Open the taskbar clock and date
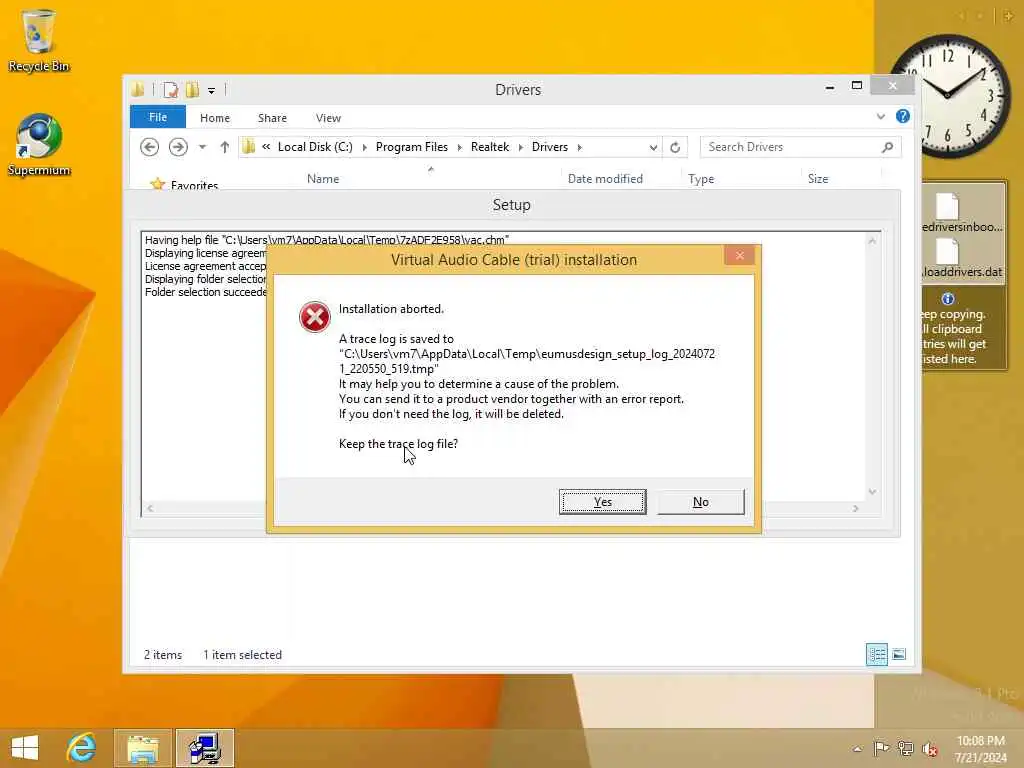1024x768 pixels. [980, 749]
